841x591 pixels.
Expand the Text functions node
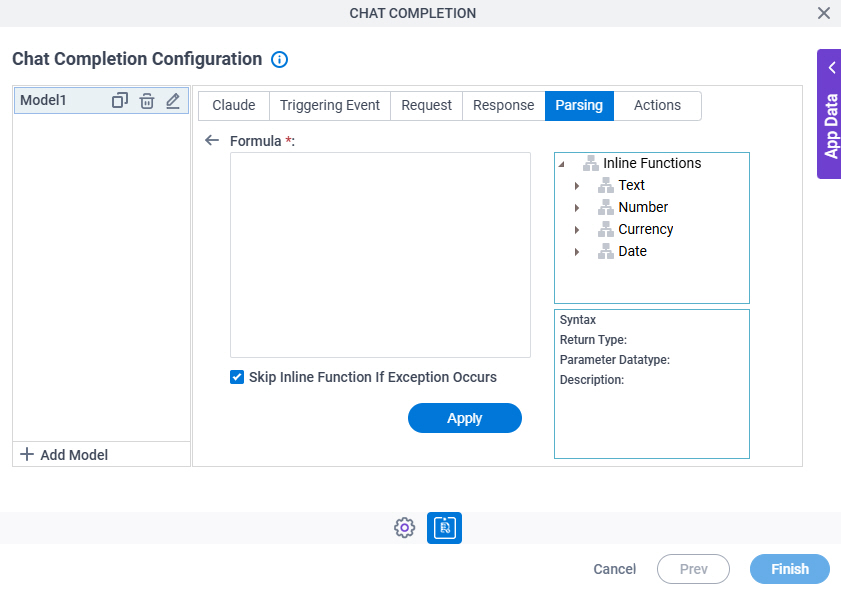[577, 186]
